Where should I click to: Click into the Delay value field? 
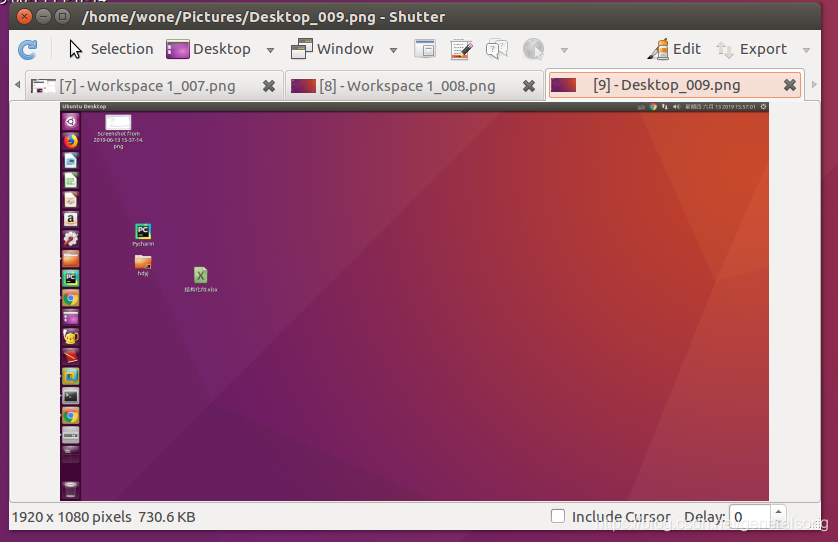click(x=749, y=516)
